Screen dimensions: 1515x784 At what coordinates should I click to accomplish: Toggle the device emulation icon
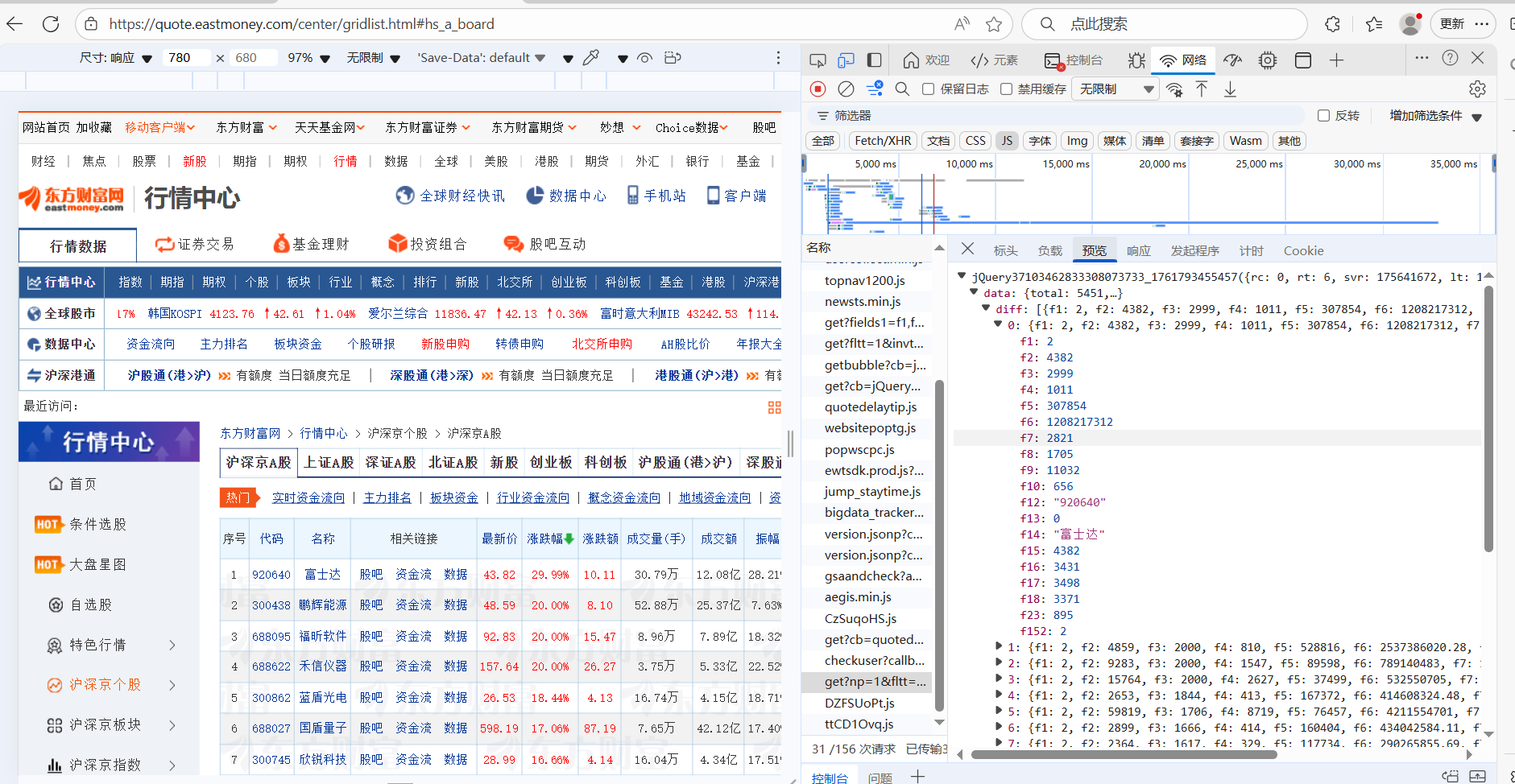(x=846, y=60)
